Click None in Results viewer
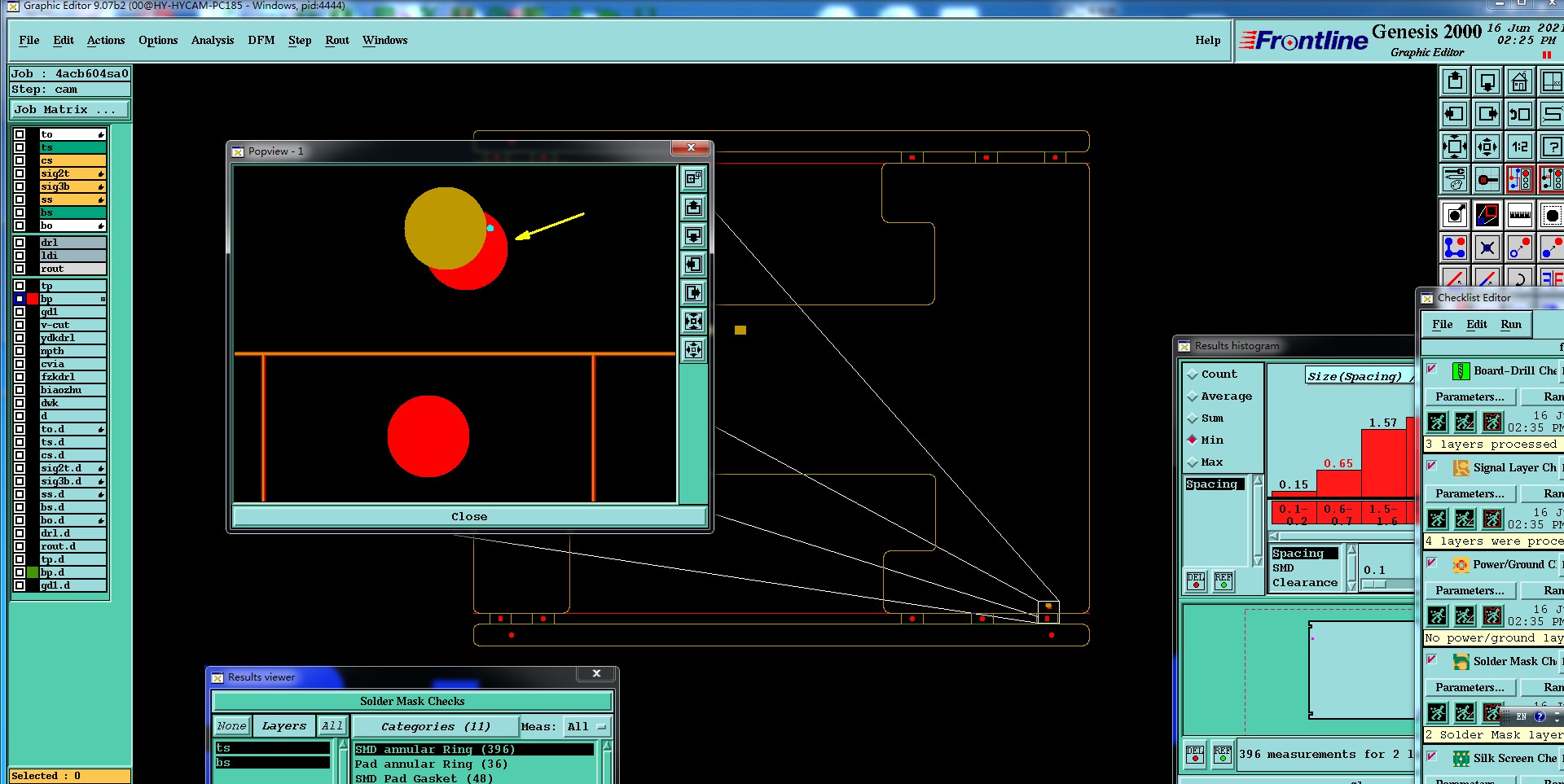 (x=231, y=726)
